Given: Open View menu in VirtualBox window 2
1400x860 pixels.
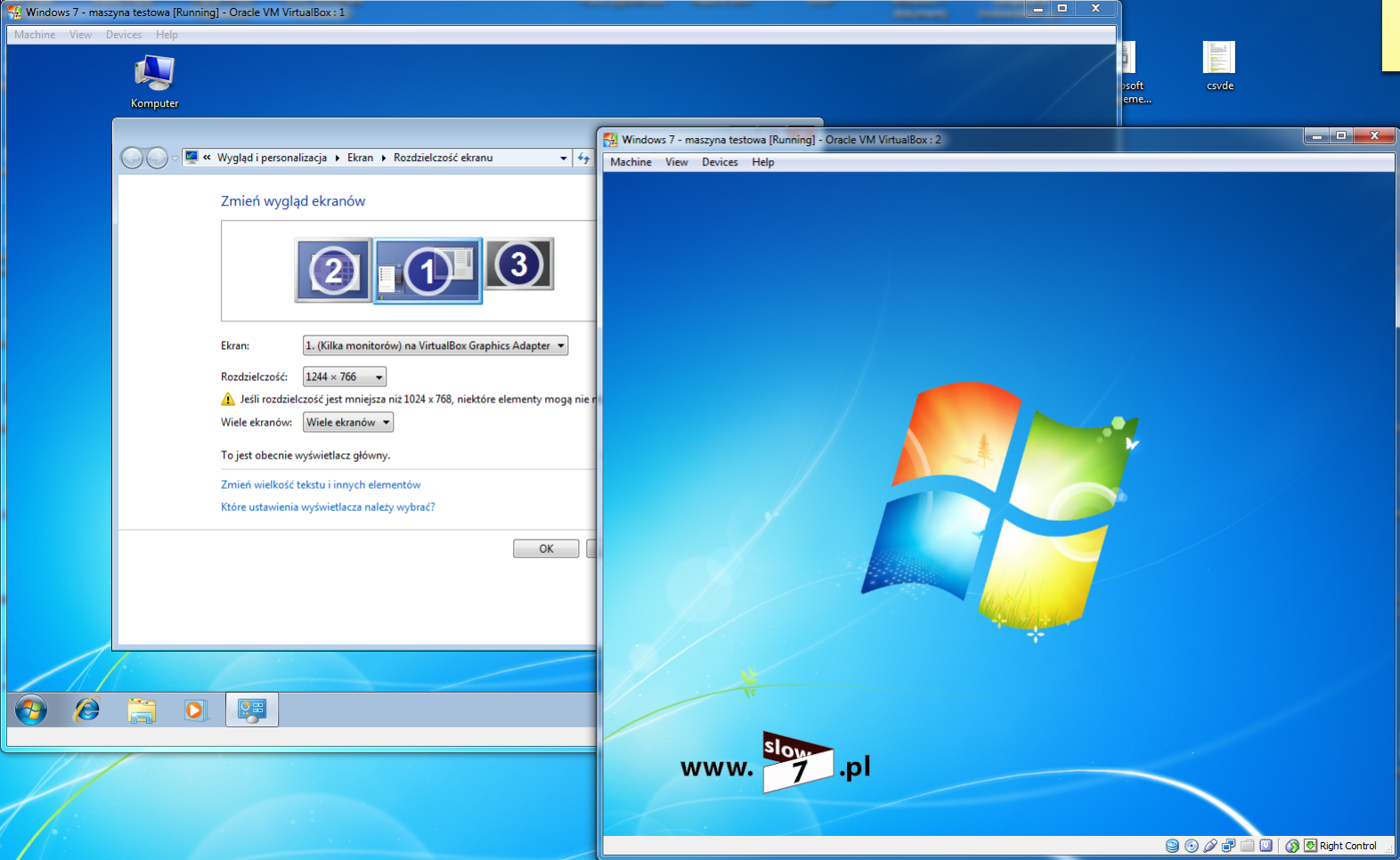Looking at the screenshot, I should click(x=677, y=162).
